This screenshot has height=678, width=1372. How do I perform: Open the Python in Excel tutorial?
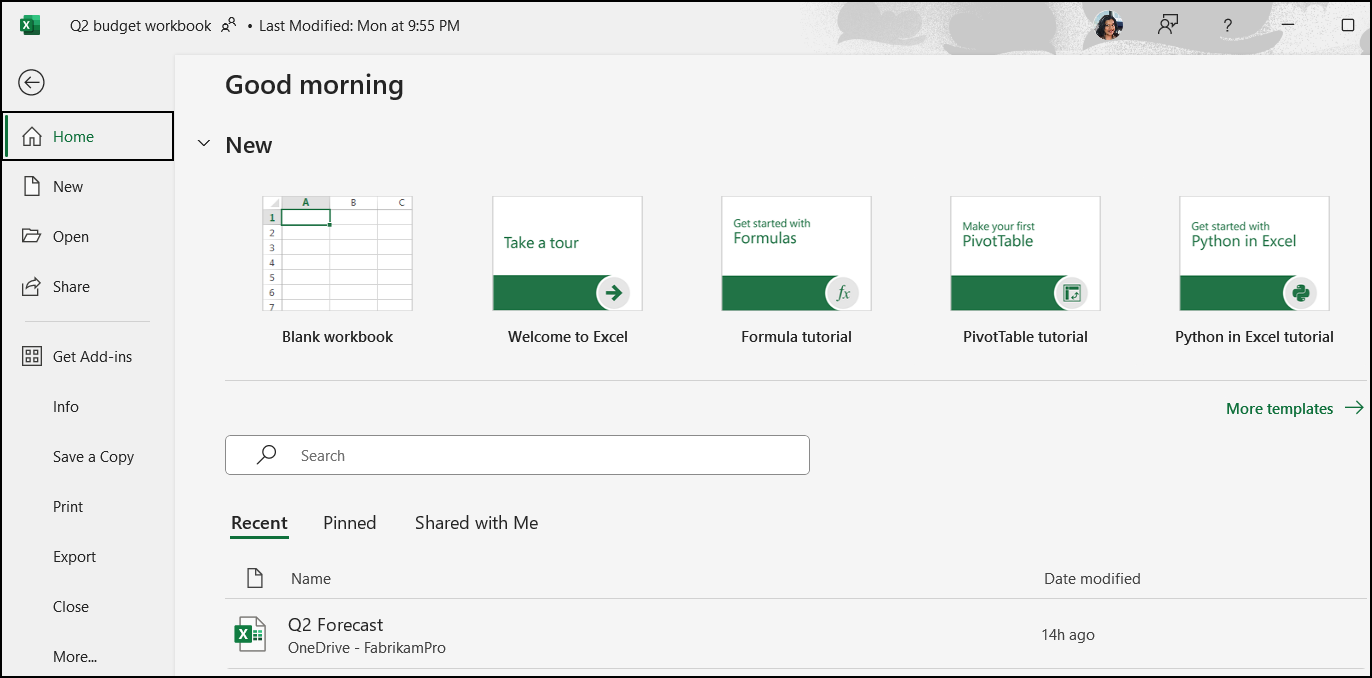click(x=1253, y=253)
